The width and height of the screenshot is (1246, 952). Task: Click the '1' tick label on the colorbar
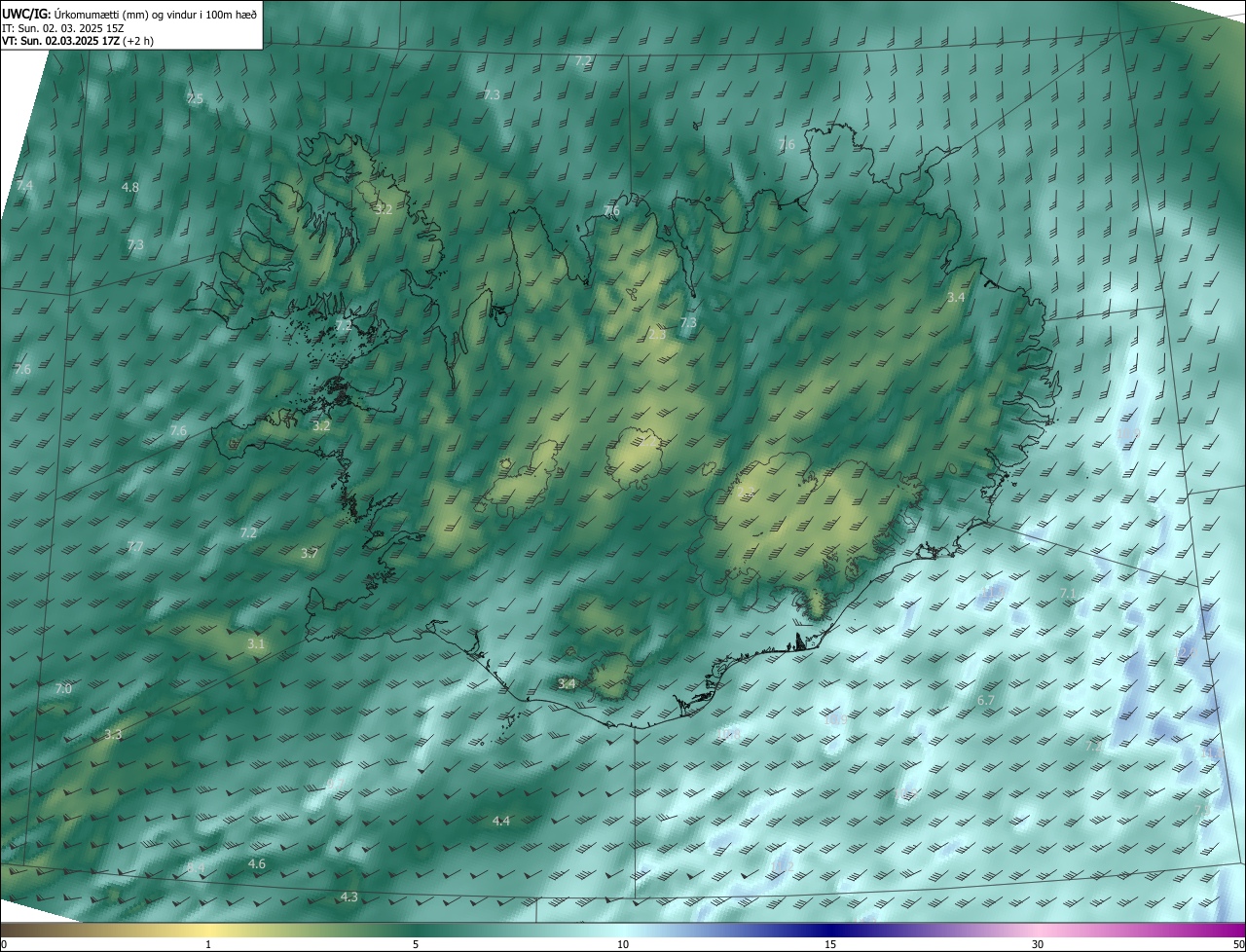(208, 944)
